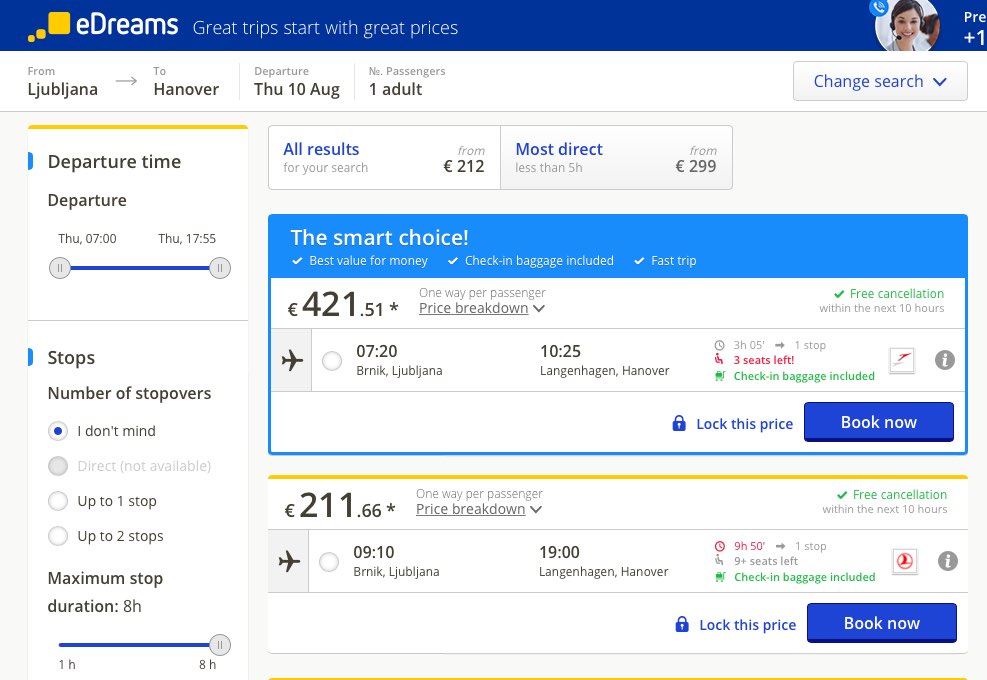987x680 pixels.
Task: Click padlock icon next to €421.51 Lock this price
Action: click(x=679, y=423)
